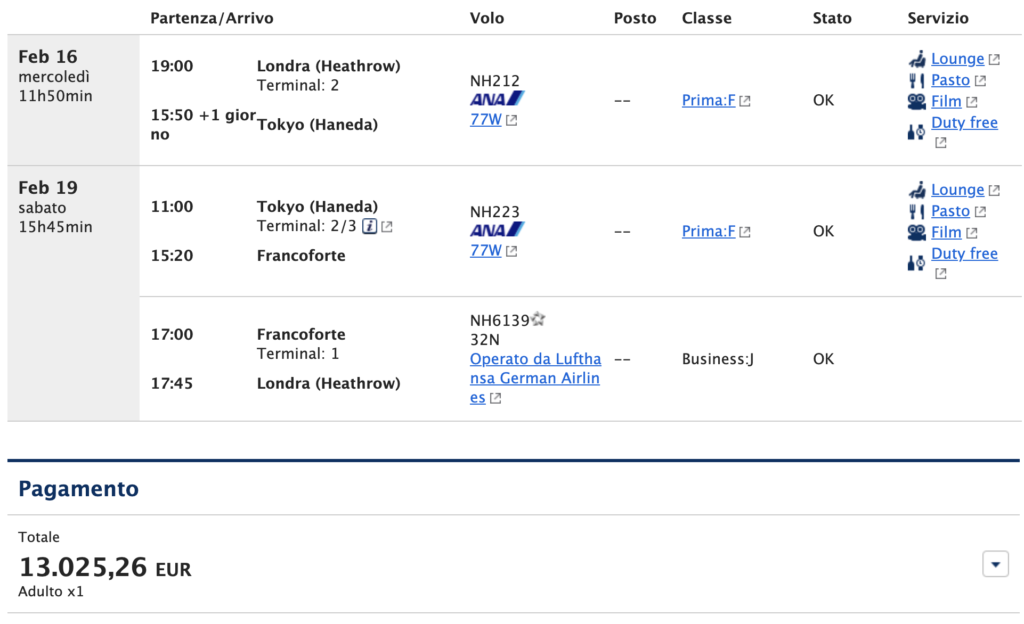Click the lounge seat icon for NH212
The width and height of the screenshot is (1024, 624).
pyautogui.click(x=917, y=59)
